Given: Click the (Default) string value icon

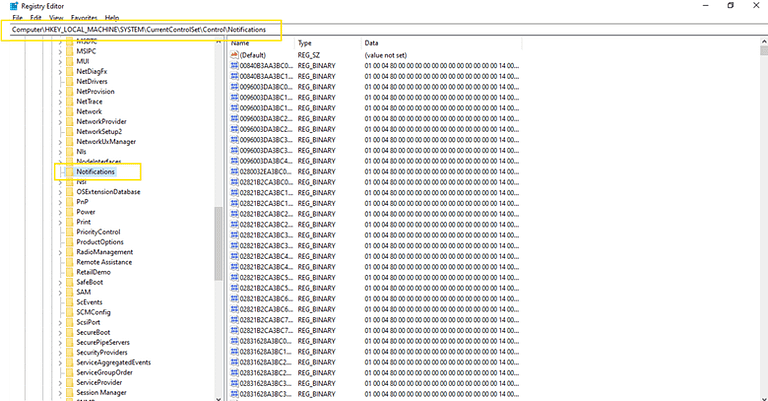Looking at the screenshot, I should [234, 55].
